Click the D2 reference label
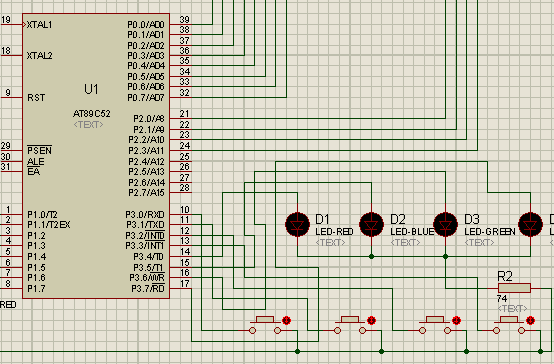The width and height of the screenshot is (554, 364). (x=398, y=219)
